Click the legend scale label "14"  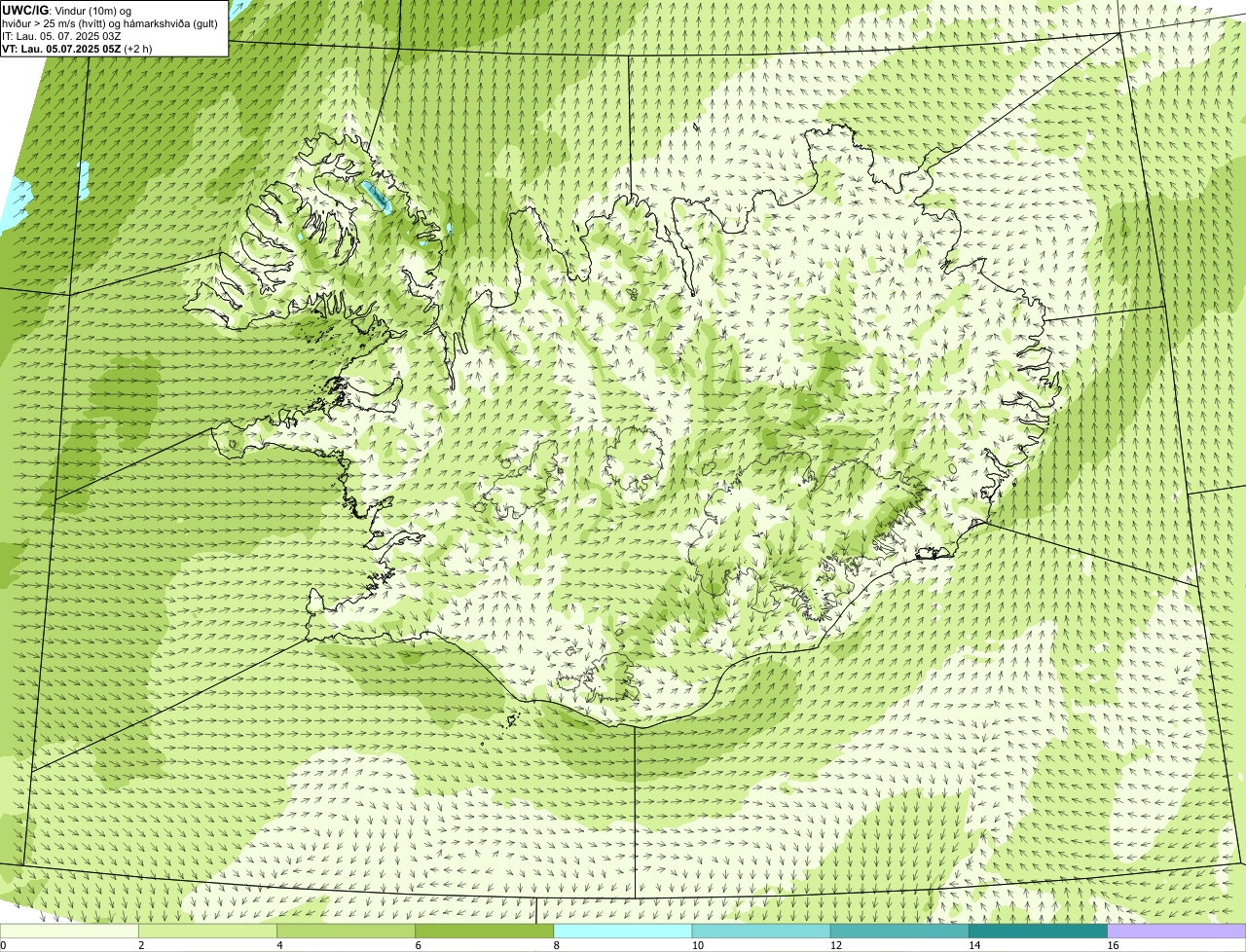(x=974, y=945)
